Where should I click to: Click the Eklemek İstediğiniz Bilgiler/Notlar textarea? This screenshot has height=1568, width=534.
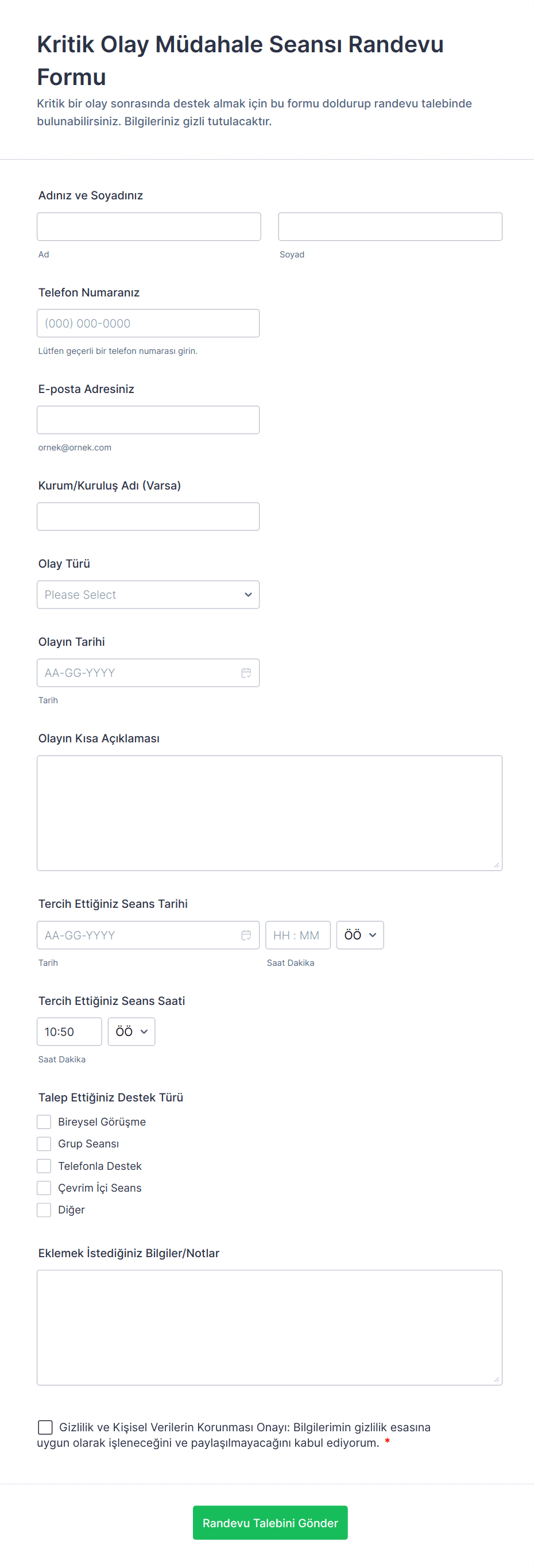269,1327
